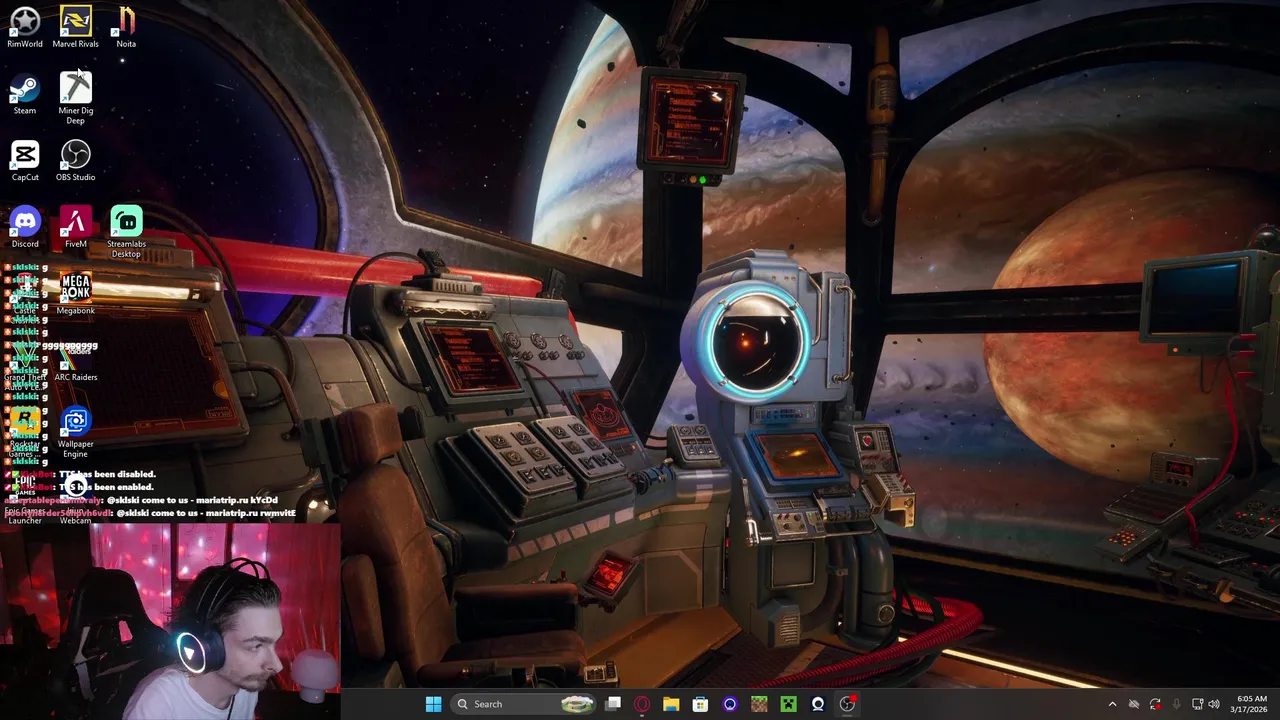
Task: Launch ARC Raiders from the desktop
Action: coord(75,361)
